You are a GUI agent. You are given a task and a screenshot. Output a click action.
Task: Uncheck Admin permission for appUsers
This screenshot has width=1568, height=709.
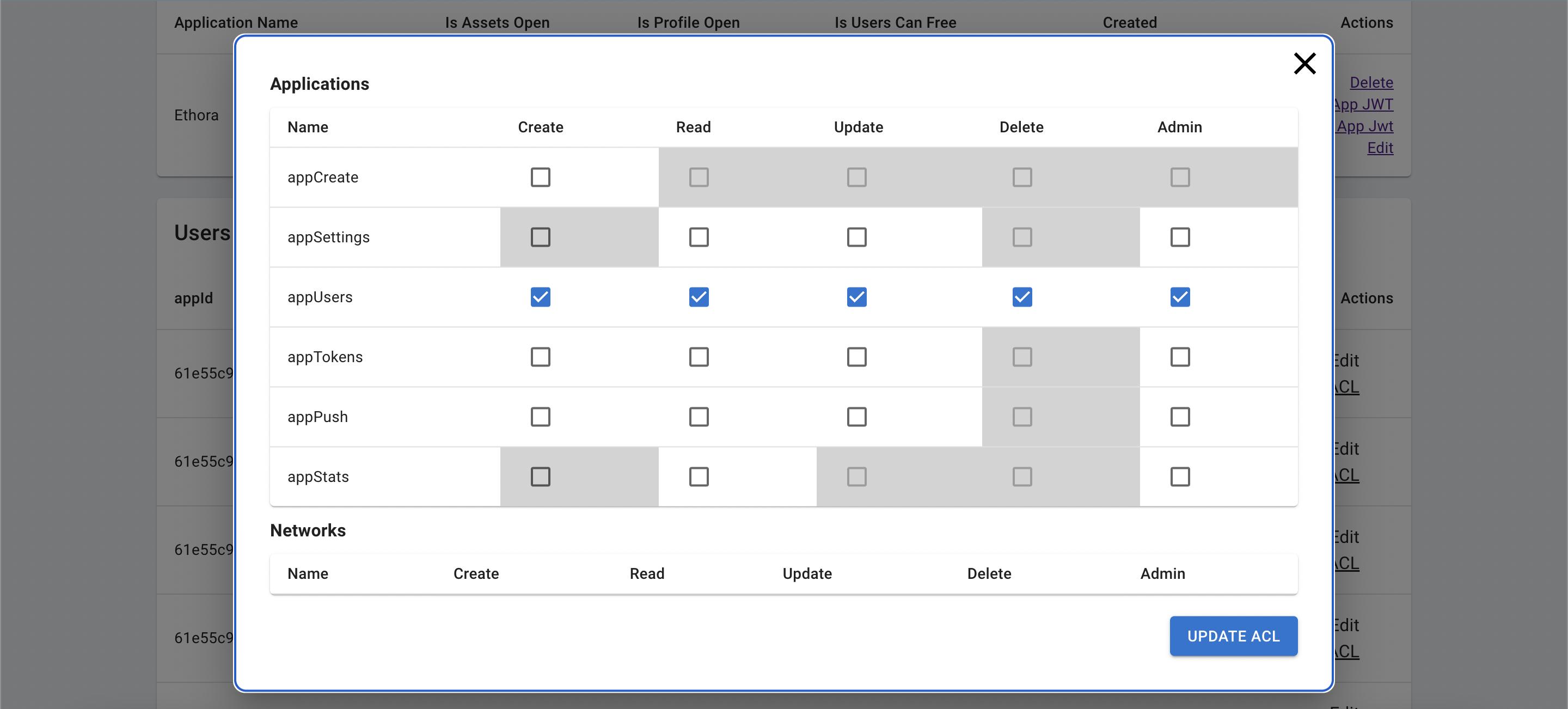click(x=1180, y=297)
